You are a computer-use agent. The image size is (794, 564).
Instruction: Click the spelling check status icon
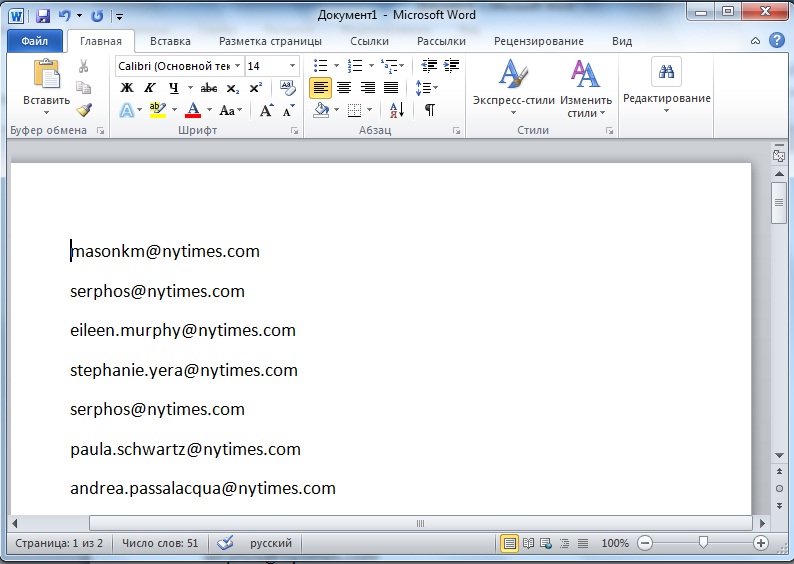225,543
